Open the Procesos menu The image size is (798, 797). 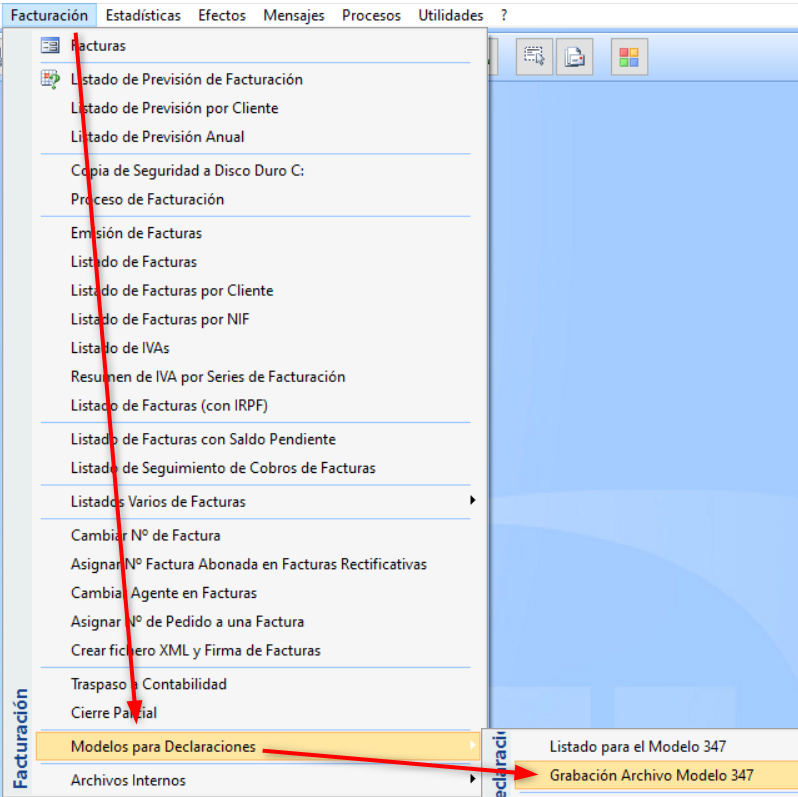(x=371, y=15)
